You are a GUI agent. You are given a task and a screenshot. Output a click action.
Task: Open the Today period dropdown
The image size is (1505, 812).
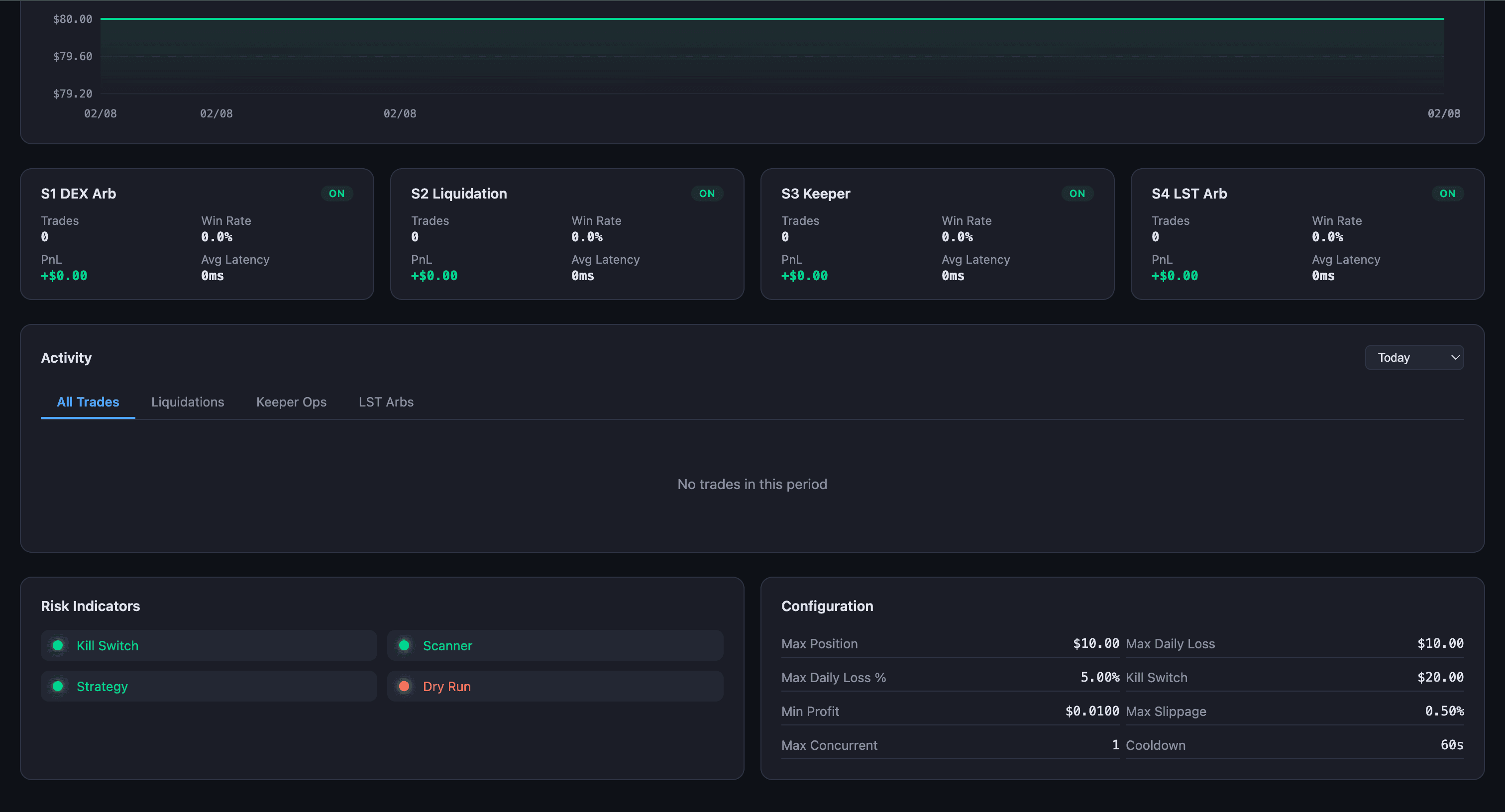1414,358
